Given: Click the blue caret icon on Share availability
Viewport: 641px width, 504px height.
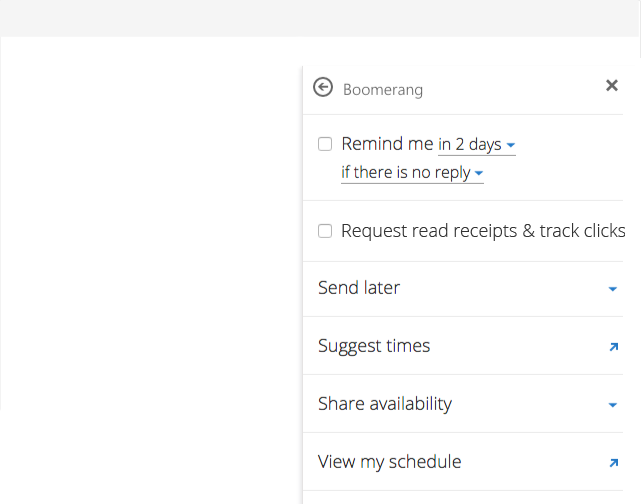Looking at the screenshot, I should coord(612,405).
